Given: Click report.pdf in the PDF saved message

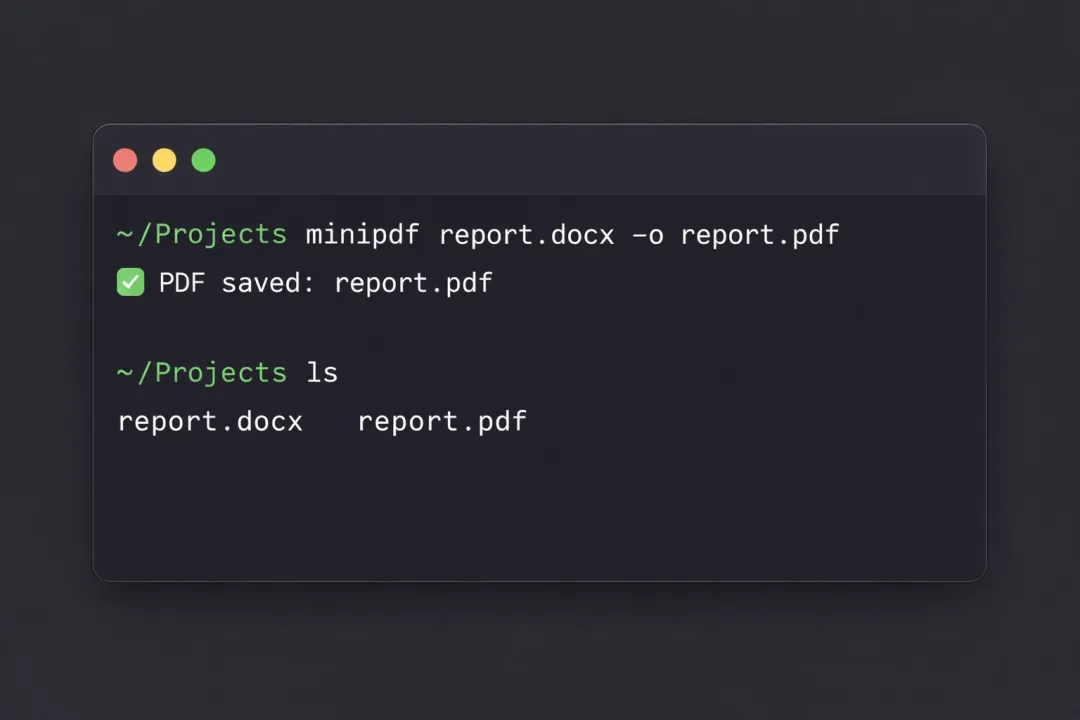Looking at the screenshot, I should (413, 283).
